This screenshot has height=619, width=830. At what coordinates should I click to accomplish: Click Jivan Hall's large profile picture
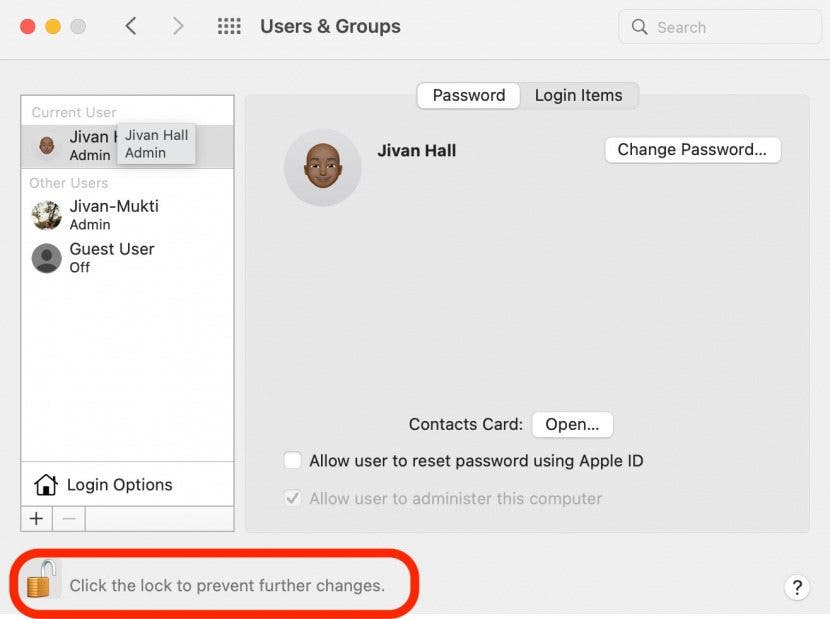click(323, 167)
